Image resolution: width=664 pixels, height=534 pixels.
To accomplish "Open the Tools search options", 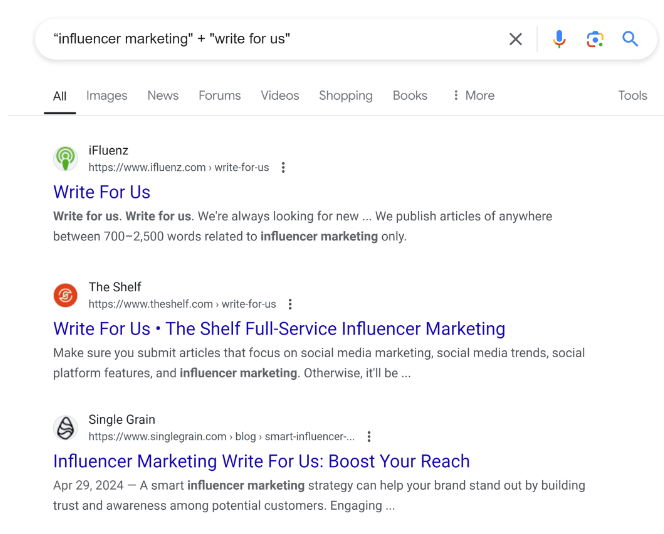I will (632, 96).
